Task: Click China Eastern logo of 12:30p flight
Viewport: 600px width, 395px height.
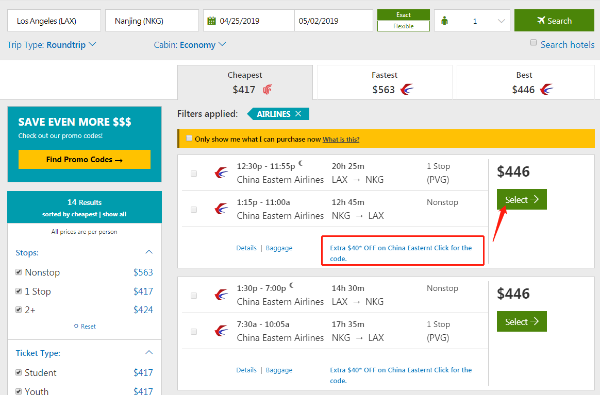Action: tap(221, 173)
